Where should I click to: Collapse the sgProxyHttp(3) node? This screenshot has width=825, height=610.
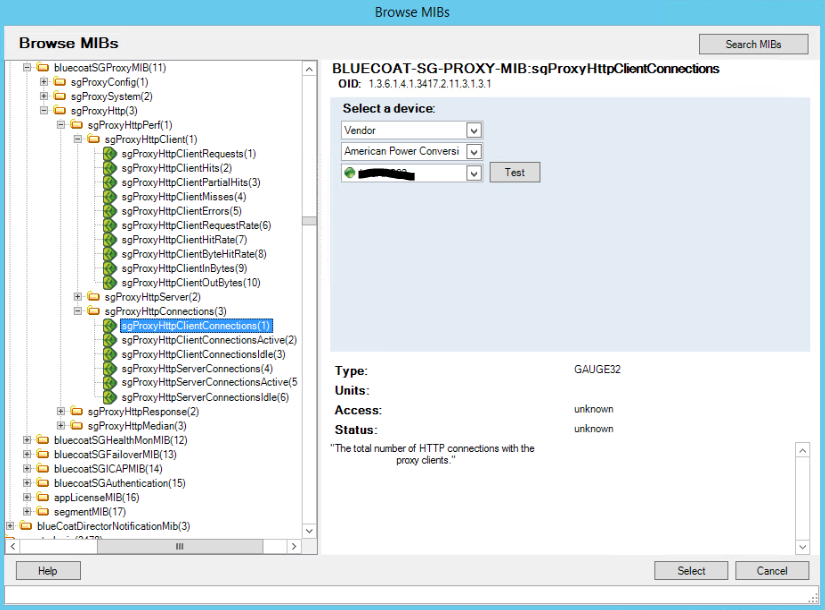(44, 111)
